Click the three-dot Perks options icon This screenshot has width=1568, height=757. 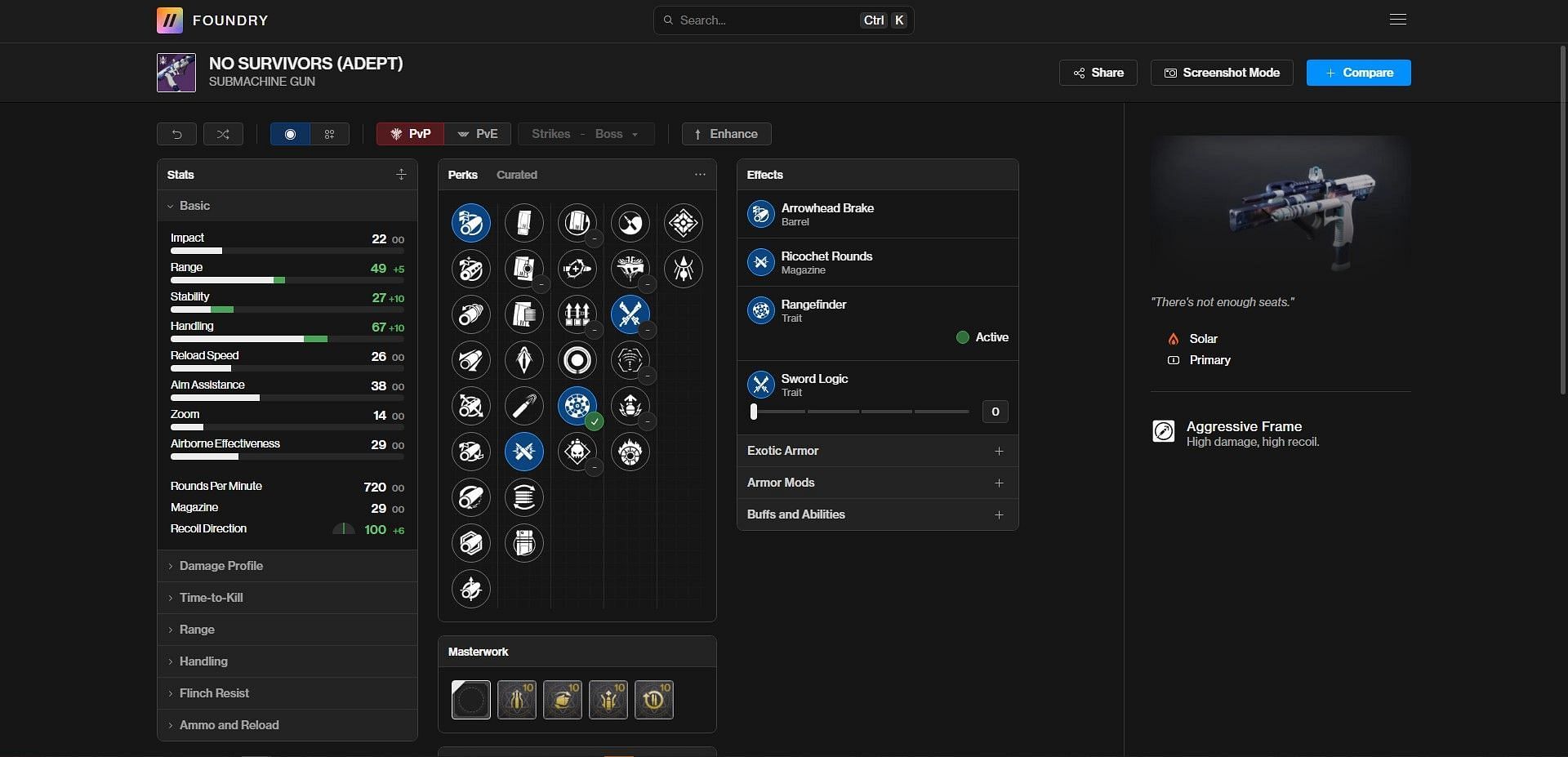tap(700, 175)
